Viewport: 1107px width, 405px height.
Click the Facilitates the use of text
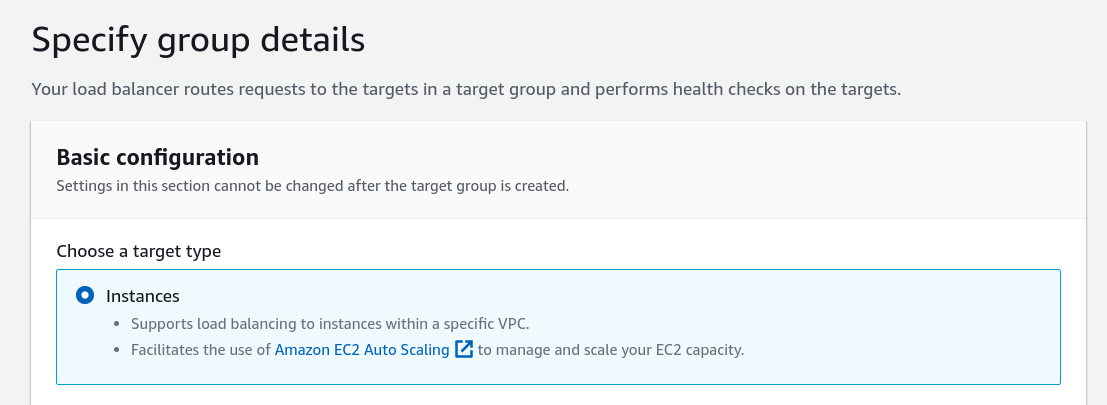pos(201,350)
